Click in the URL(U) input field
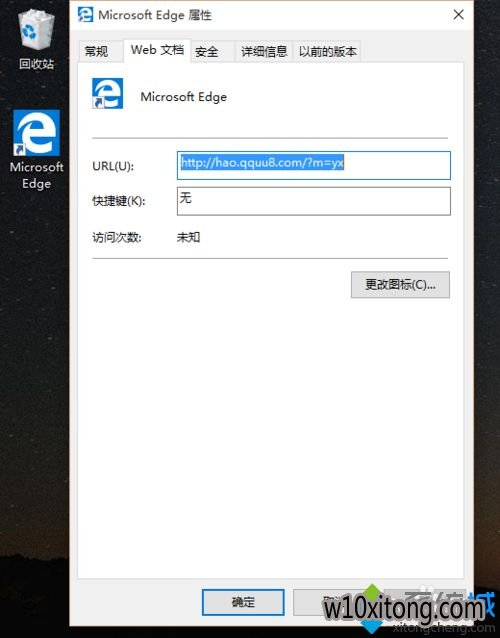The width and height of the screenshot is (500, 638). click(314, 165)
